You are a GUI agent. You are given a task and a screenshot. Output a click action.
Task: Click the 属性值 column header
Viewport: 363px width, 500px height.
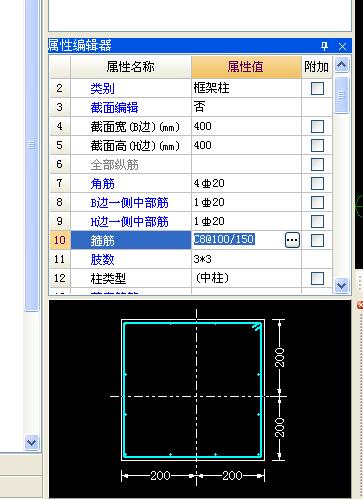(x=246, y=67)
